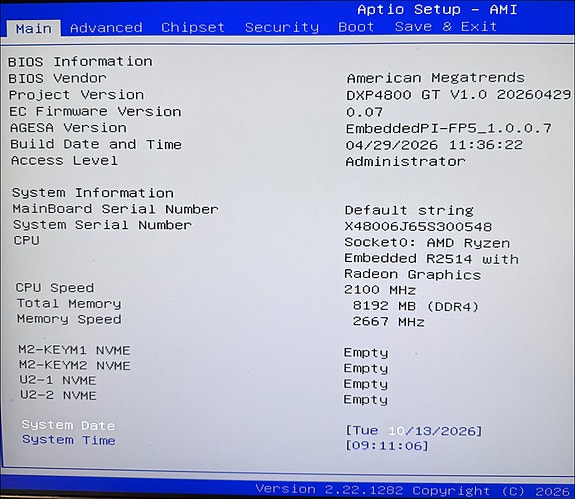Click the System Serial Number label
This screenshot has height=499, width=575.
[102, 225]
